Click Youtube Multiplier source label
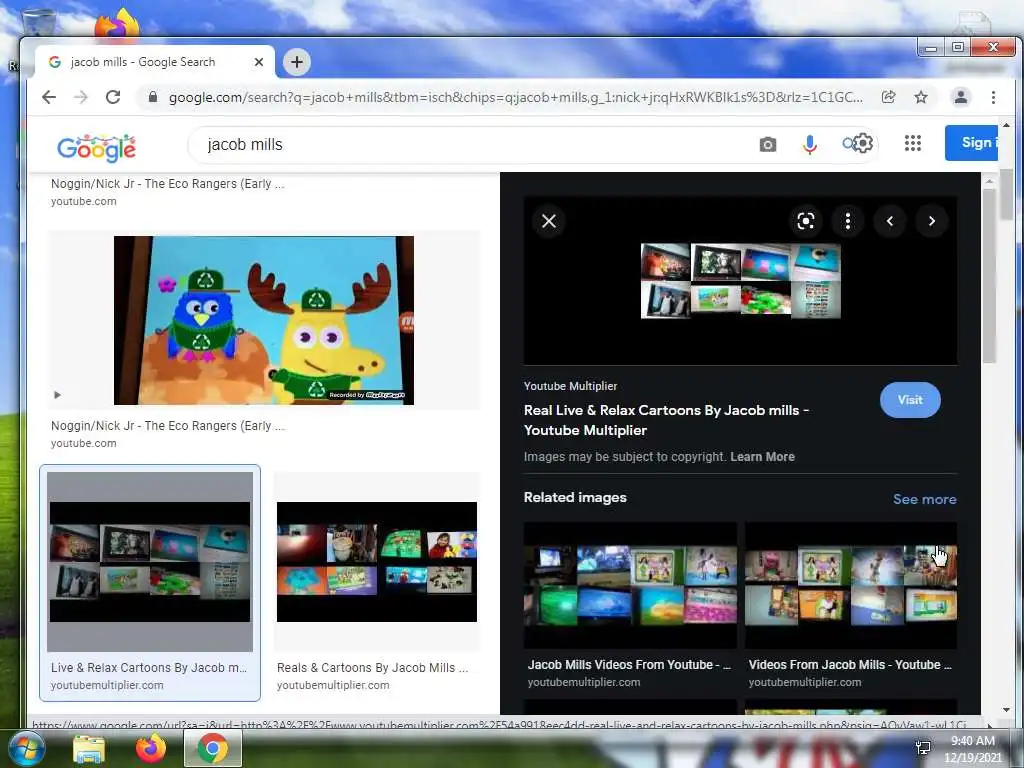1024x768 pixels. point(570,386)
